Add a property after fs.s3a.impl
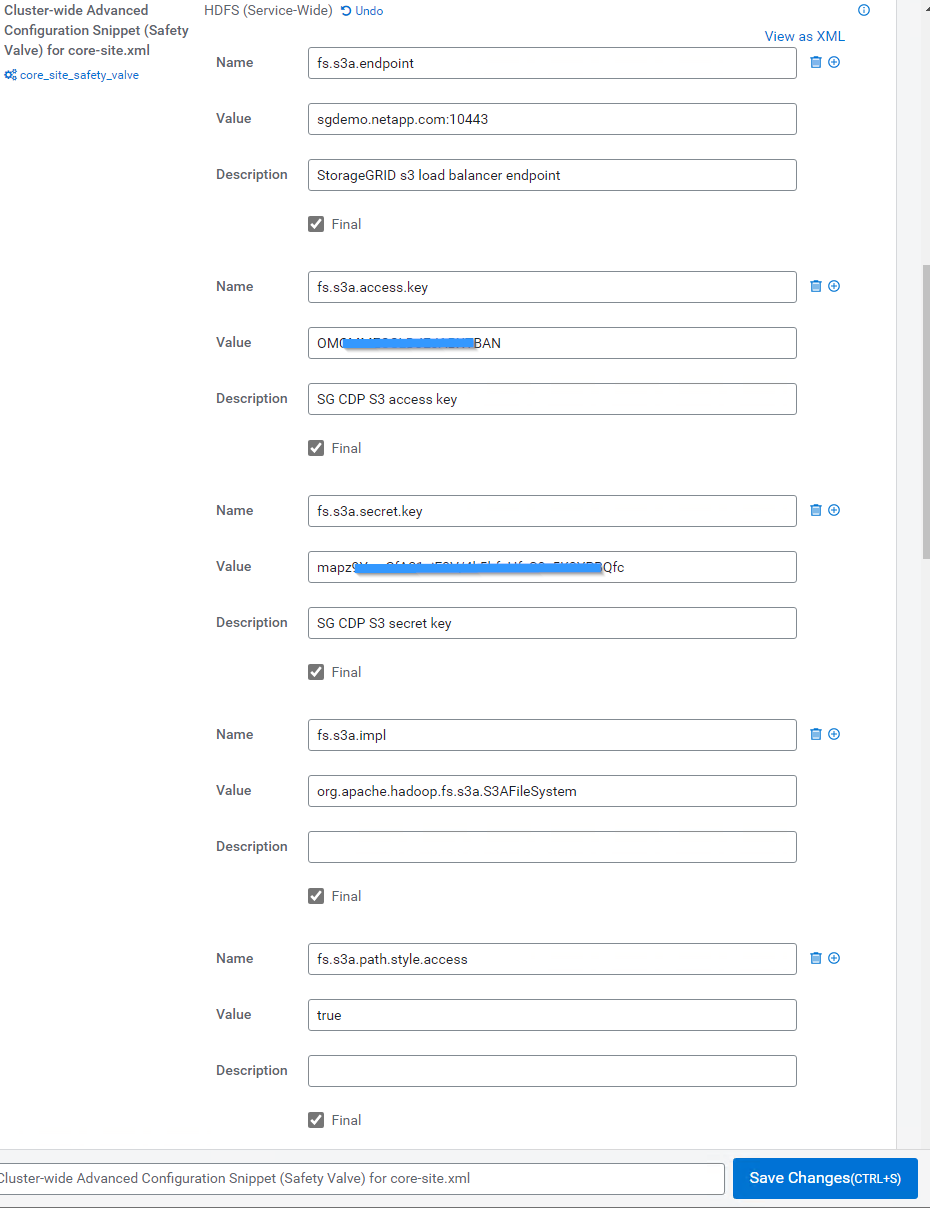 (x=834, y=734)
